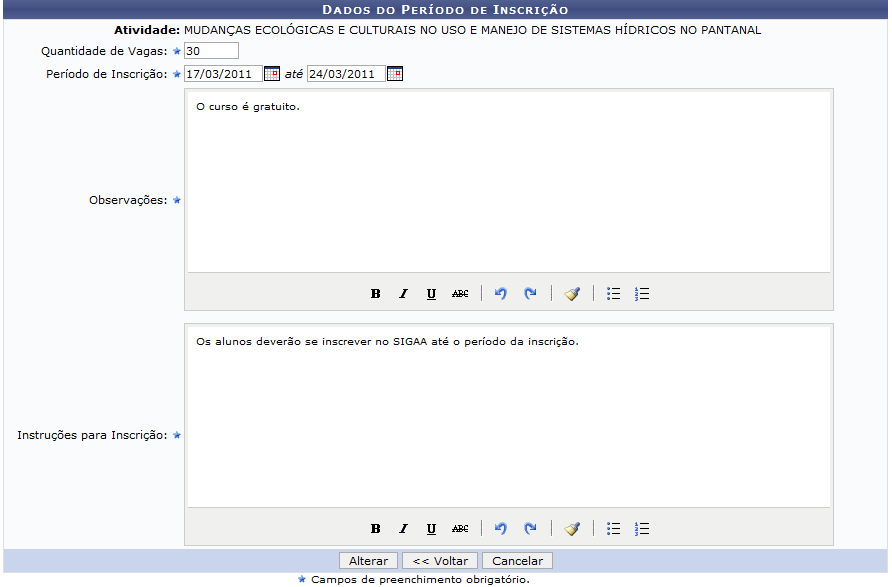Focus the Quantidade de Vagas field

[211, 51]
